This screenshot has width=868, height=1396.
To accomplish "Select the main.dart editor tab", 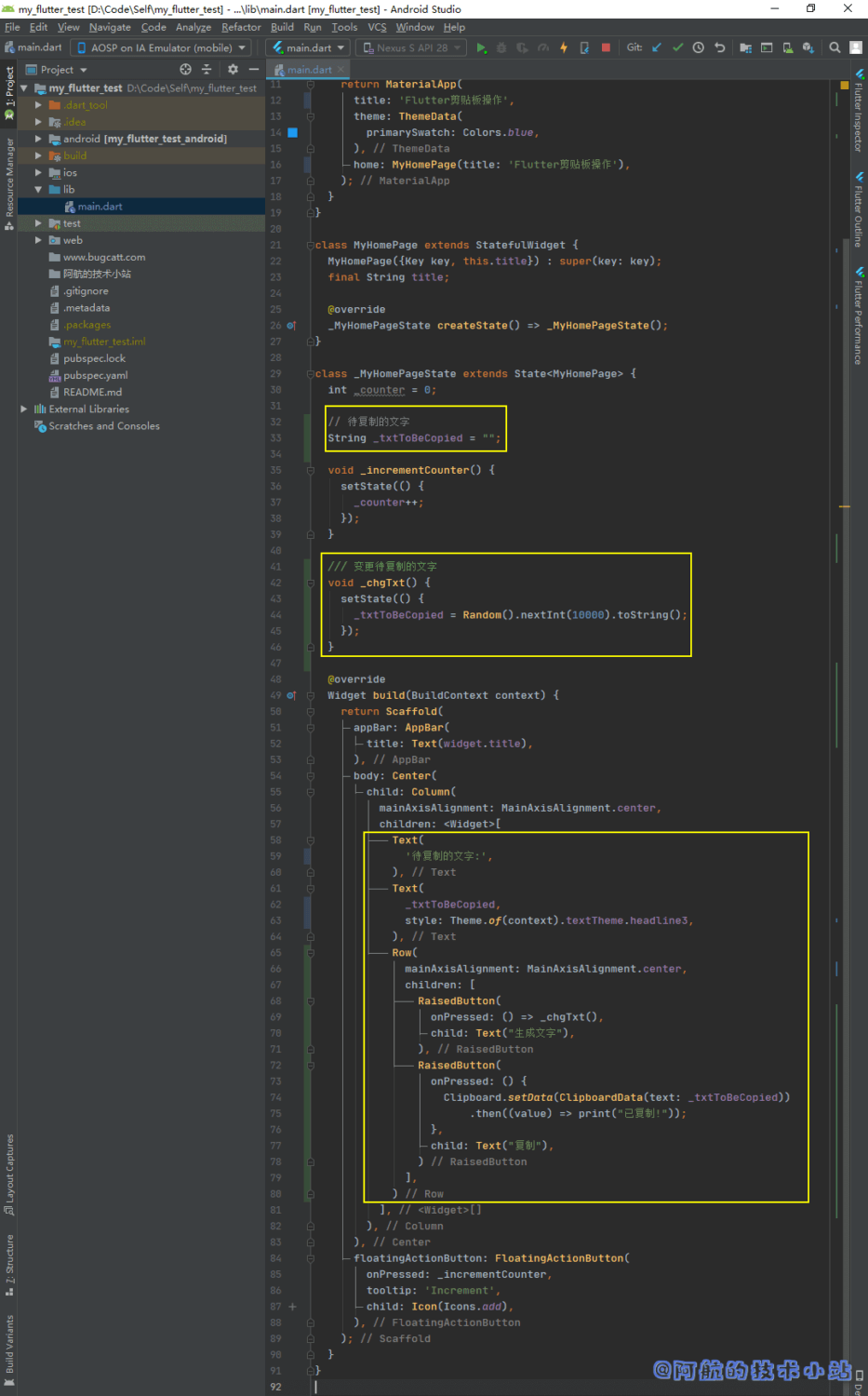I will (x=308, y=70).
